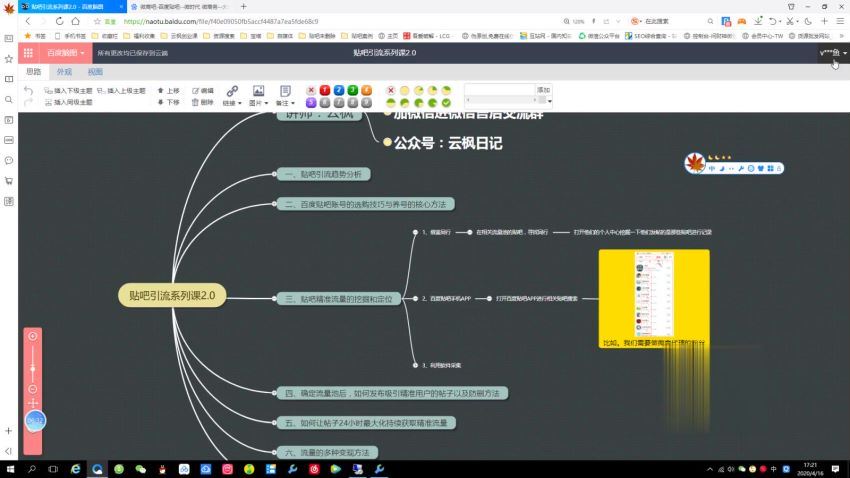This screenshot has height=478, width=850.
Task: Click the insert sibling topic button (插入同级主题)
Action: tap(68, 102)
